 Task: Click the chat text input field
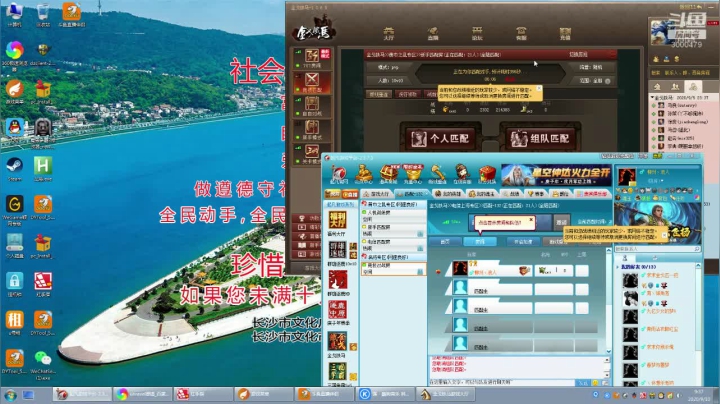(x=501, y=382)
